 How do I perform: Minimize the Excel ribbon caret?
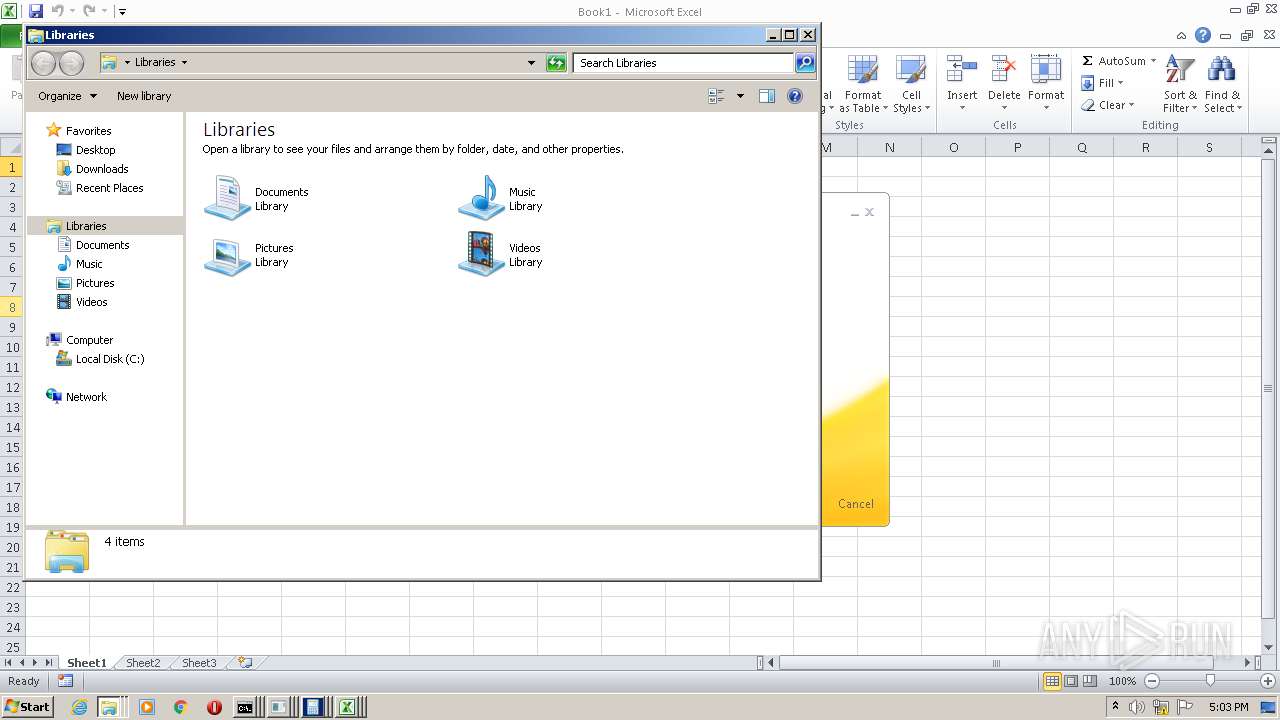[x=1183, y=35]
